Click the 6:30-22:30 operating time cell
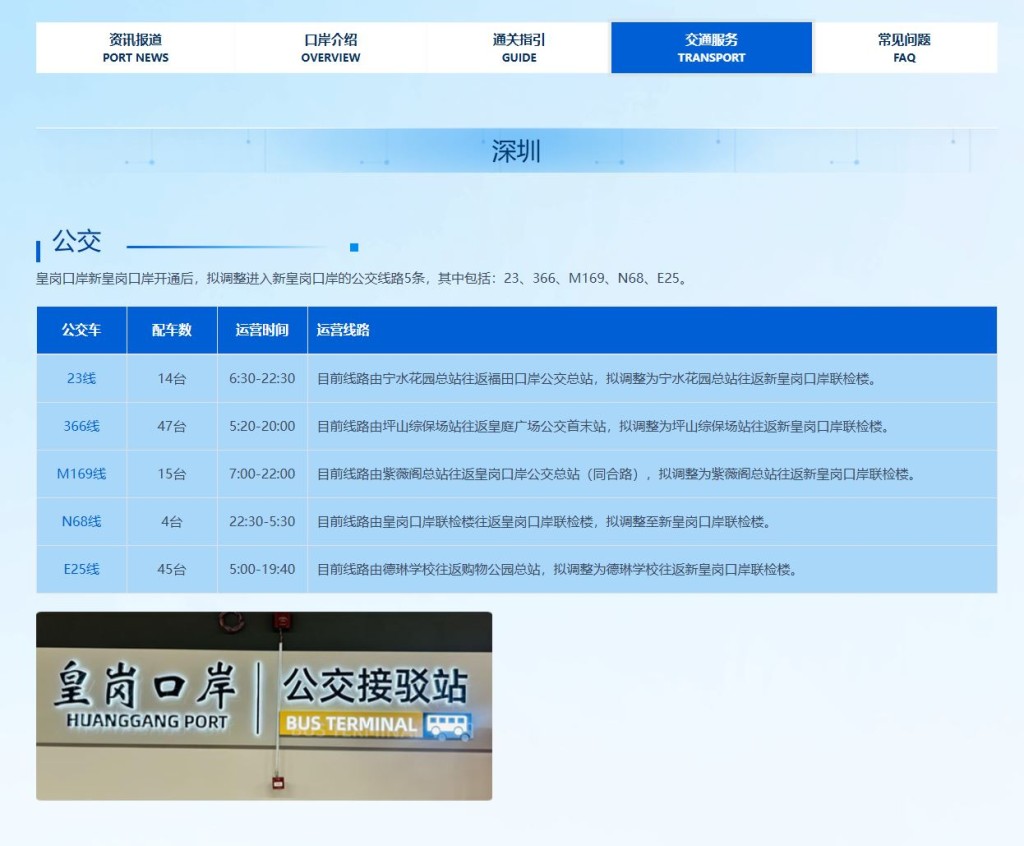The image size is (1024, 846). (x=262, y=378)
